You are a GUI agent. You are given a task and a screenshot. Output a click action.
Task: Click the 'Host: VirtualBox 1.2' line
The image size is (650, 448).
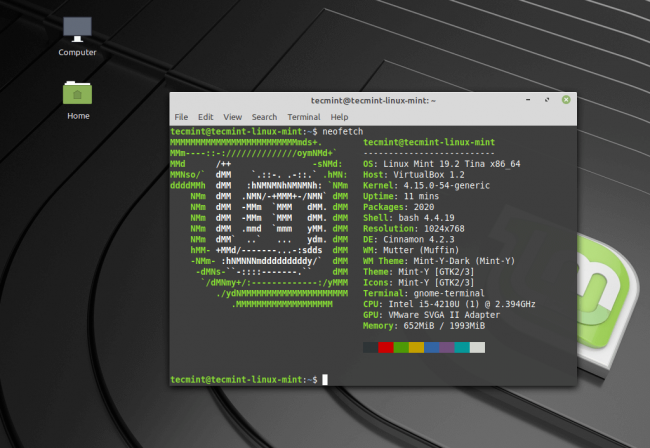414,174
